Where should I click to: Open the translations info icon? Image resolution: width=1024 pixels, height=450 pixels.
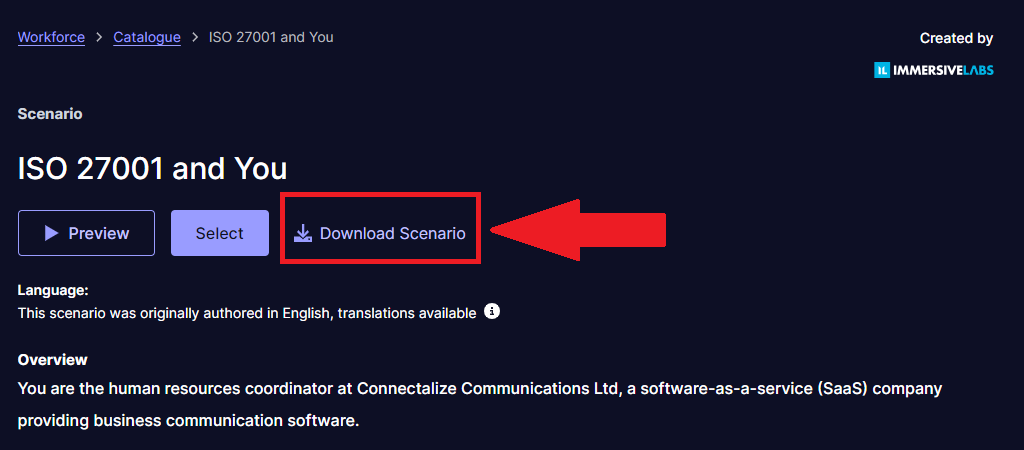click(492, 312)
